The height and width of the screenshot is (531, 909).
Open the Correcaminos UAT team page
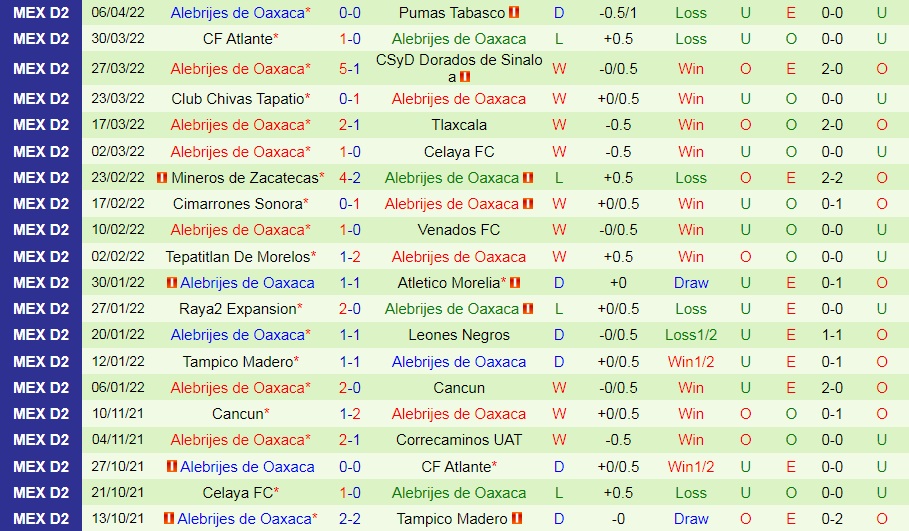tap(459, 440)
